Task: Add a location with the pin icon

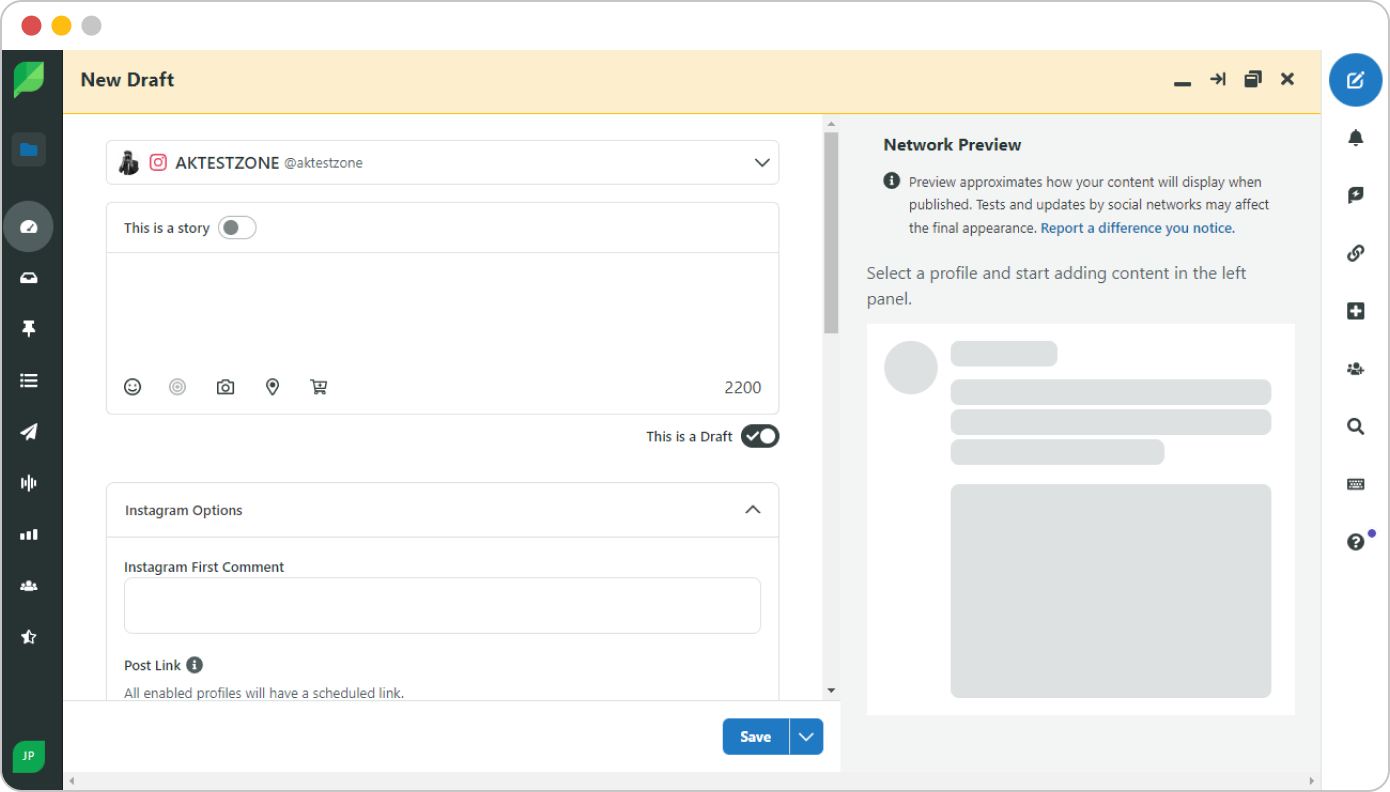Action: pos(272,387)
